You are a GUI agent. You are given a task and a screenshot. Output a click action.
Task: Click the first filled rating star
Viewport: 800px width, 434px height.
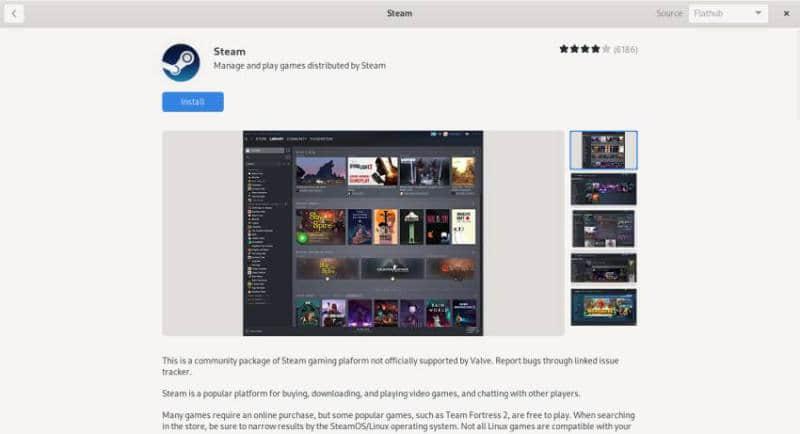tap(564, 49)
